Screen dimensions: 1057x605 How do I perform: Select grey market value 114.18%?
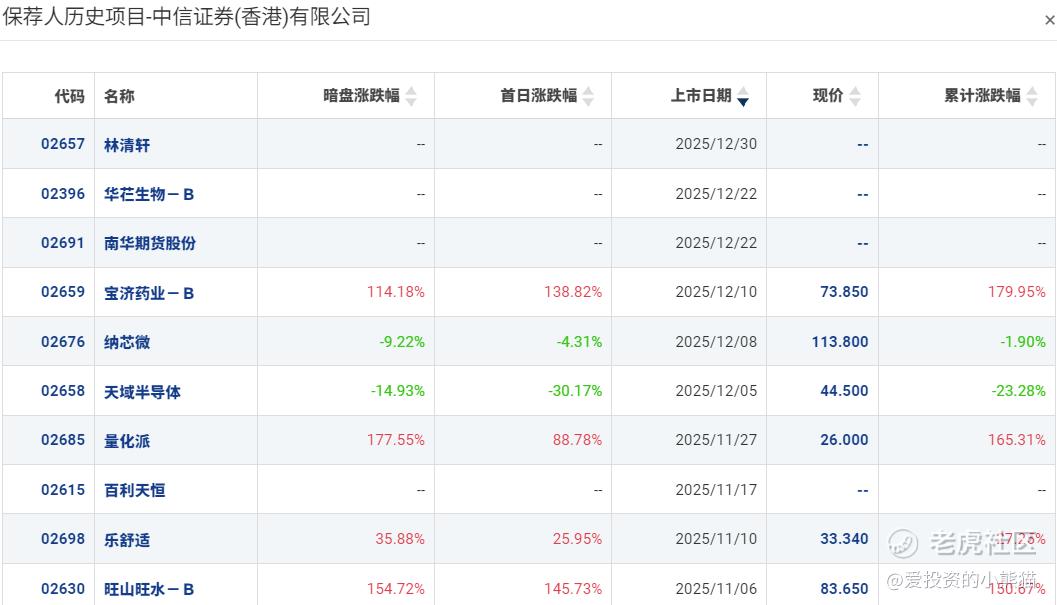(396, 291)
